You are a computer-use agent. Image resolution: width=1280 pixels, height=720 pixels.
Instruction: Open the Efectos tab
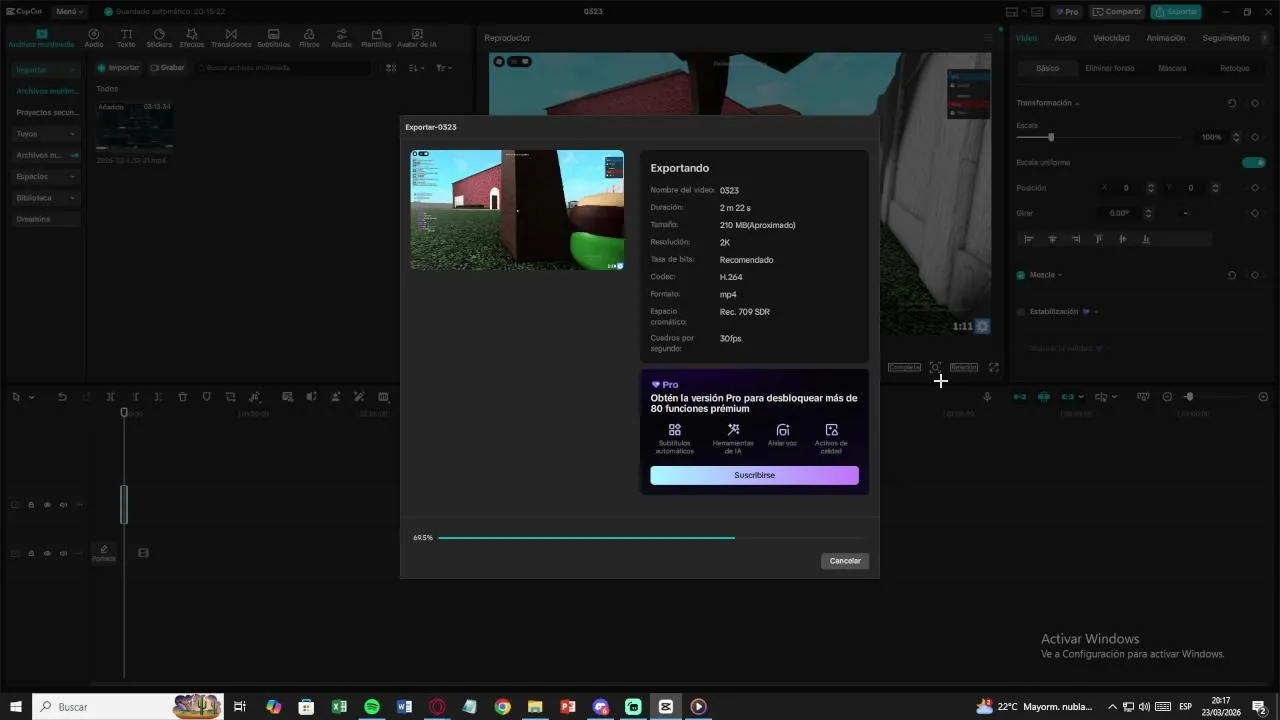pyautogui.click(x=192, y=39)
